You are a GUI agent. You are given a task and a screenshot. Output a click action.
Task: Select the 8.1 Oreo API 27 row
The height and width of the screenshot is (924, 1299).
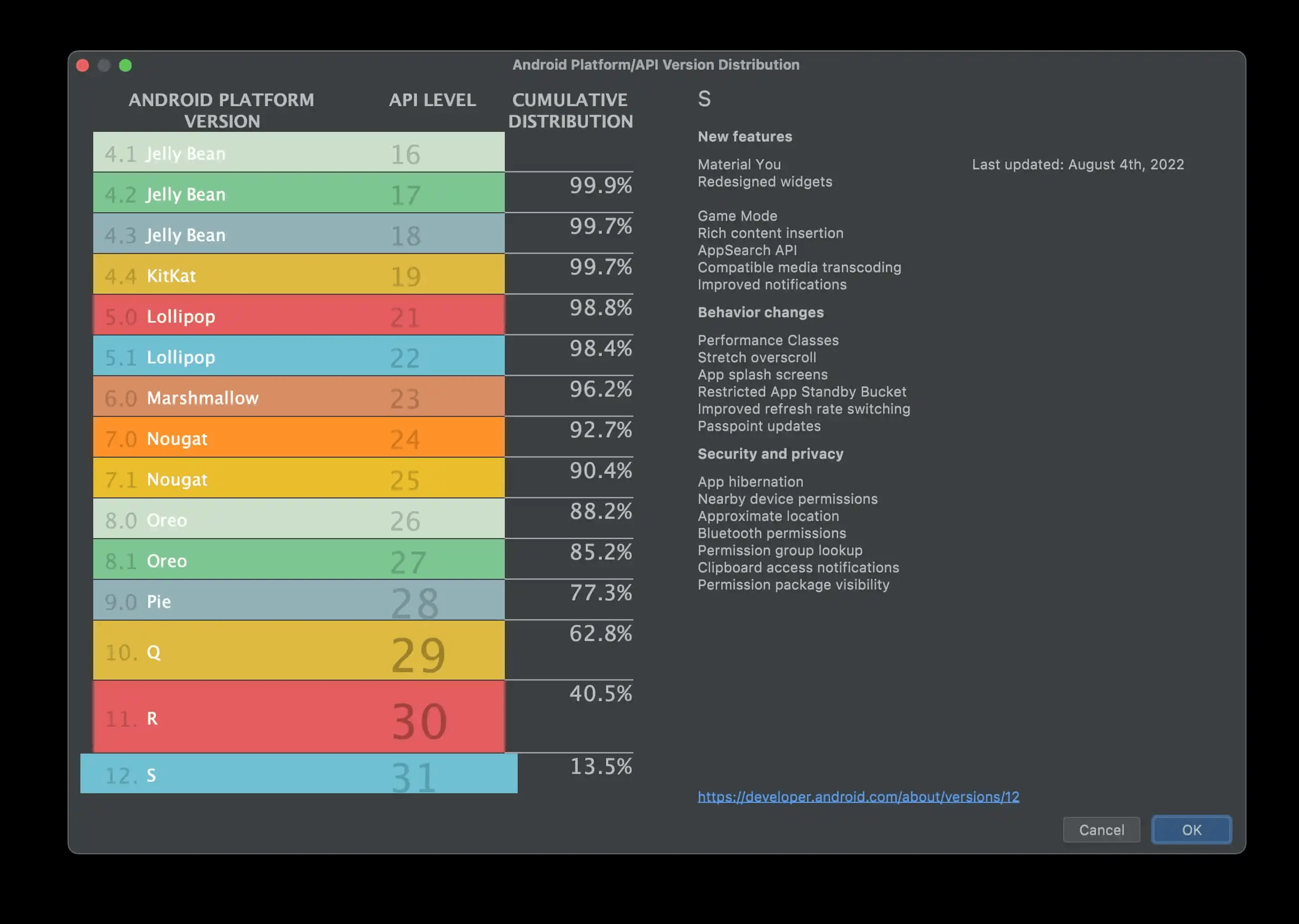point(298,560)
